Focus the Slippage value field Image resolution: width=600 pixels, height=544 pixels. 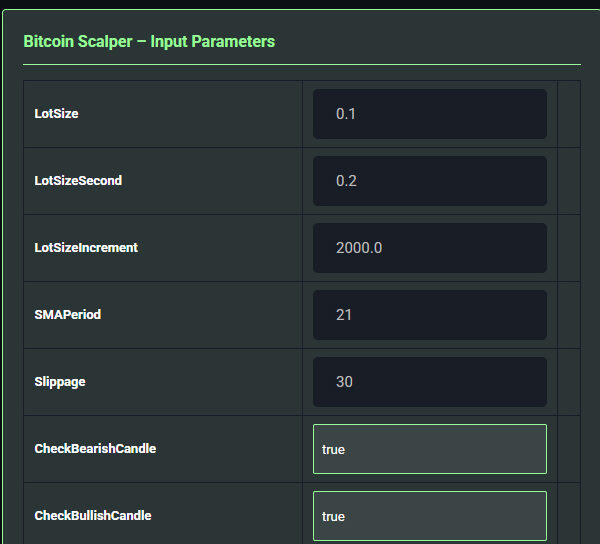tap(429, 382)
